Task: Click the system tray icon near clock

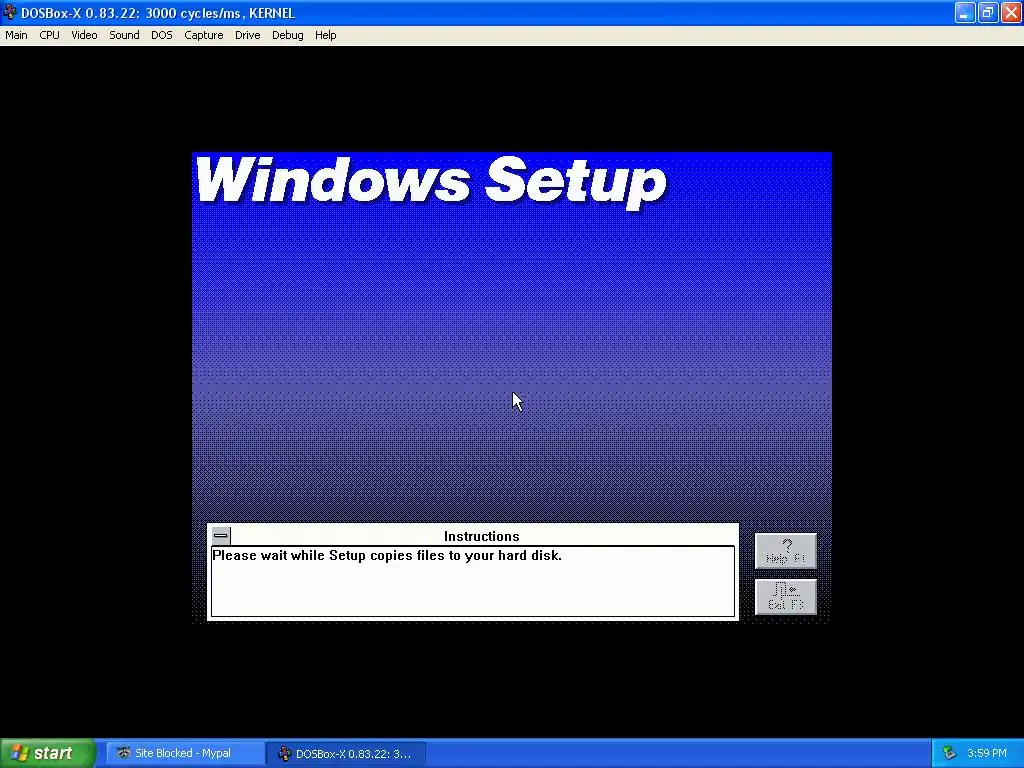Action: 949,753
